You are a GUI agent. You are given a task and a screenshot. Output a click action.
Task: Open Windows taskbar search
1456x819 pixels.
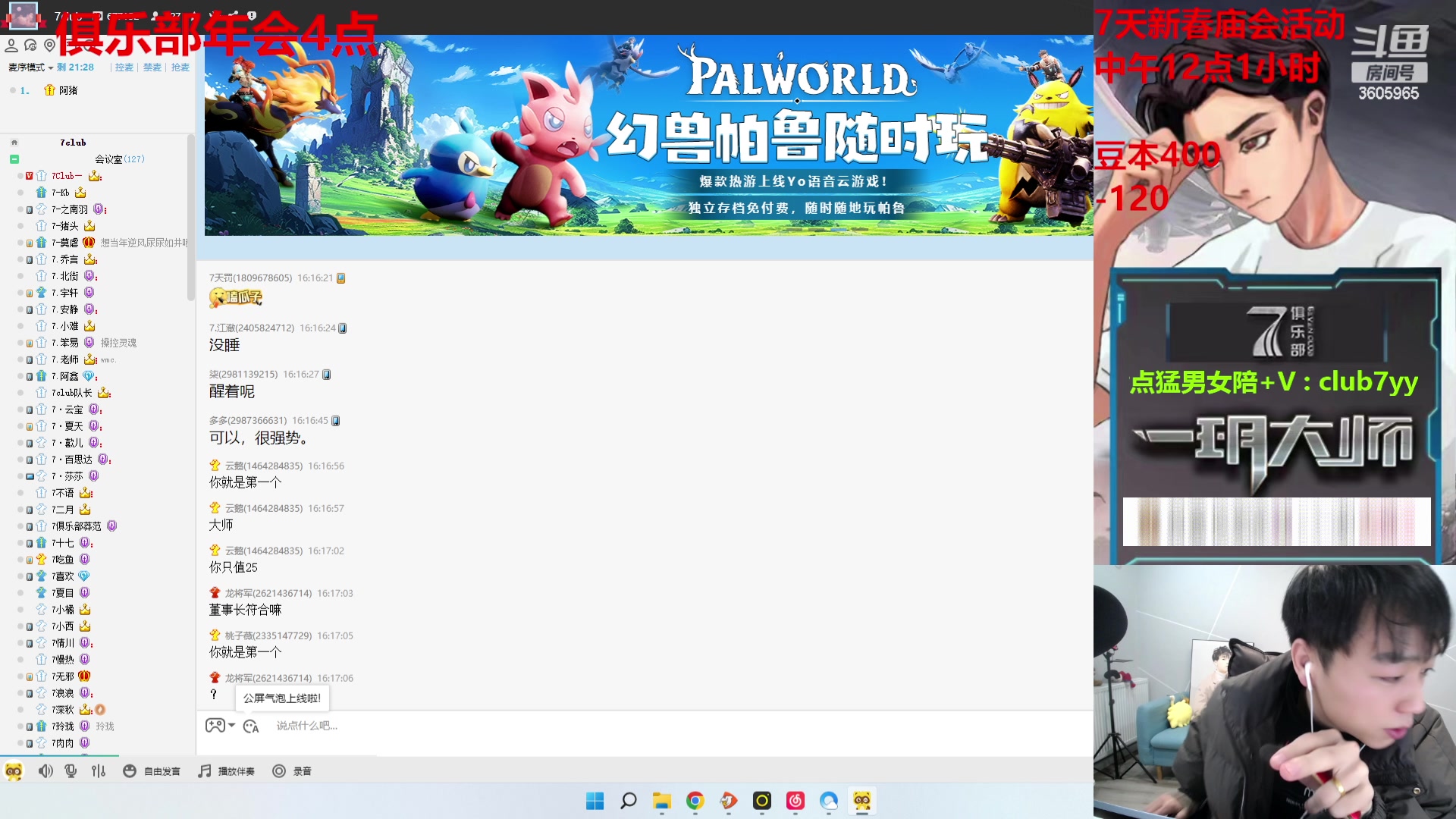[629, 801]
